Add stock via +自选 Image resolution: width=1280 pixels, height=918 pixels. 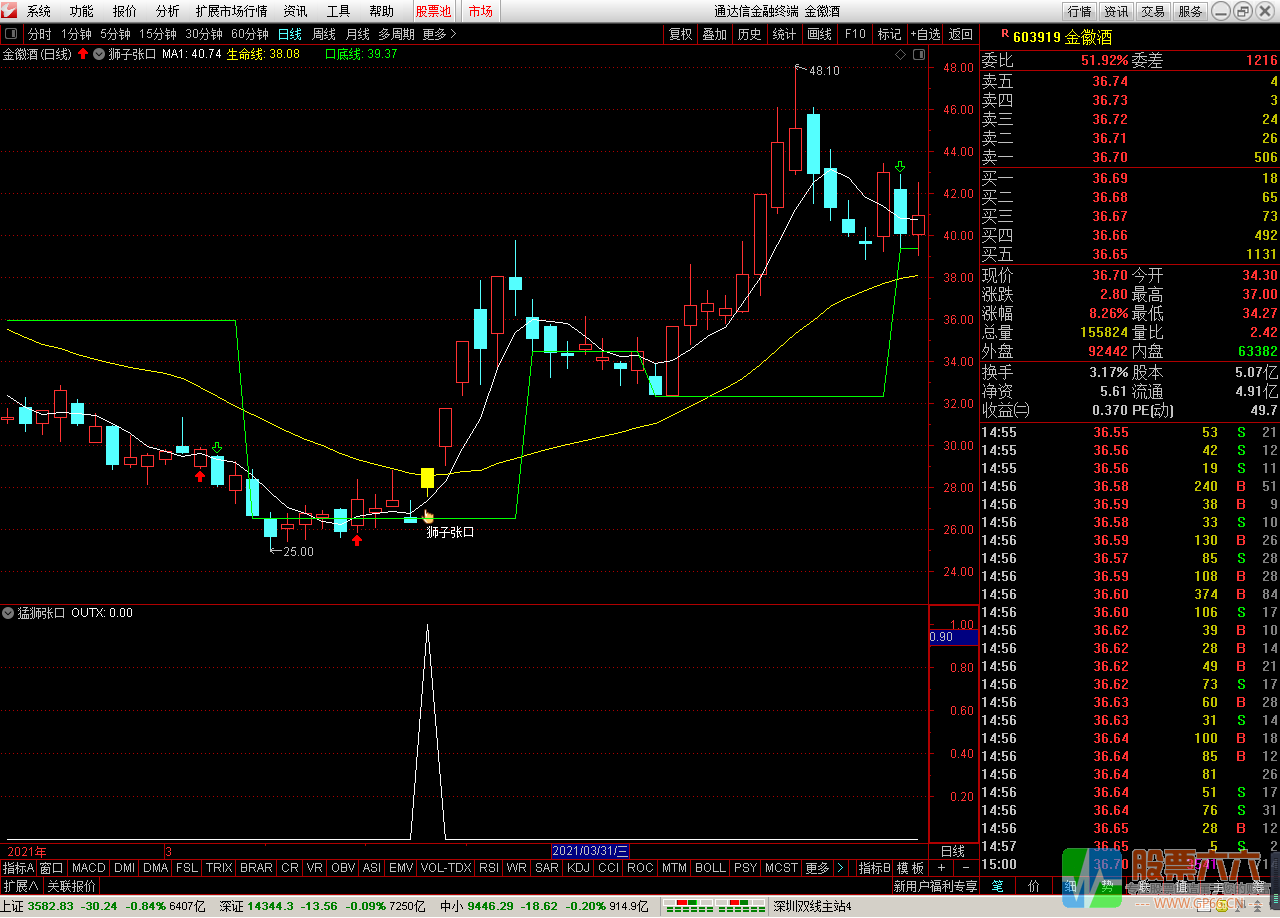[925, 33]
